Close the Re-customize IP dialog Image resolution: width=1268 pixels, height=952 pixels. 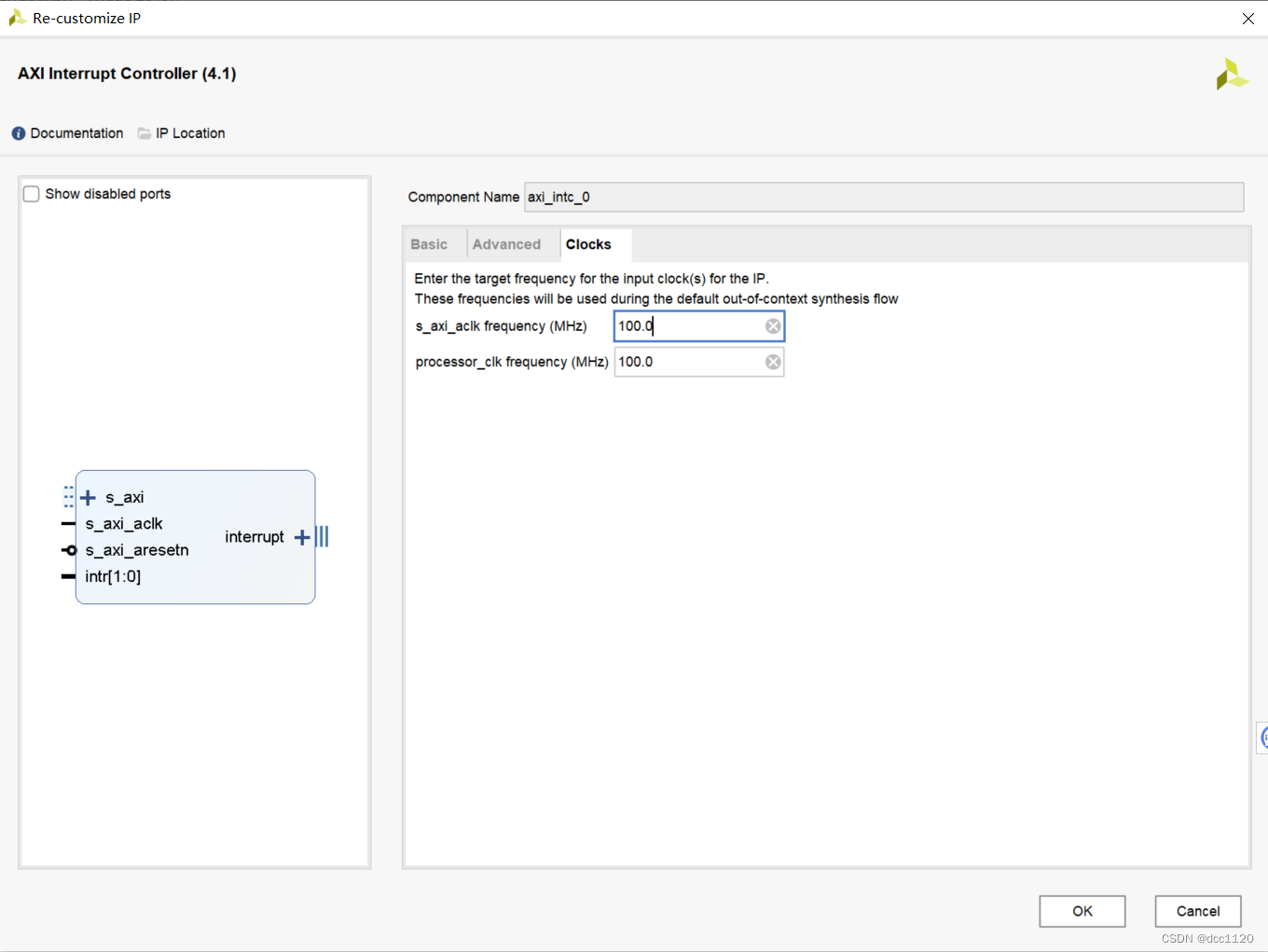click(1248, 19)
